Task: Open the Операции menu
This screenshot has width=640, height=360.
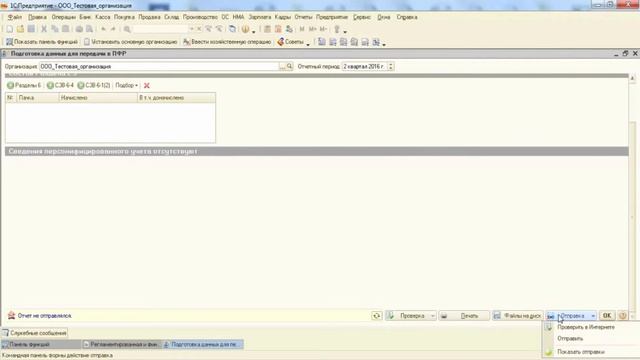Action: pos(64,17)
